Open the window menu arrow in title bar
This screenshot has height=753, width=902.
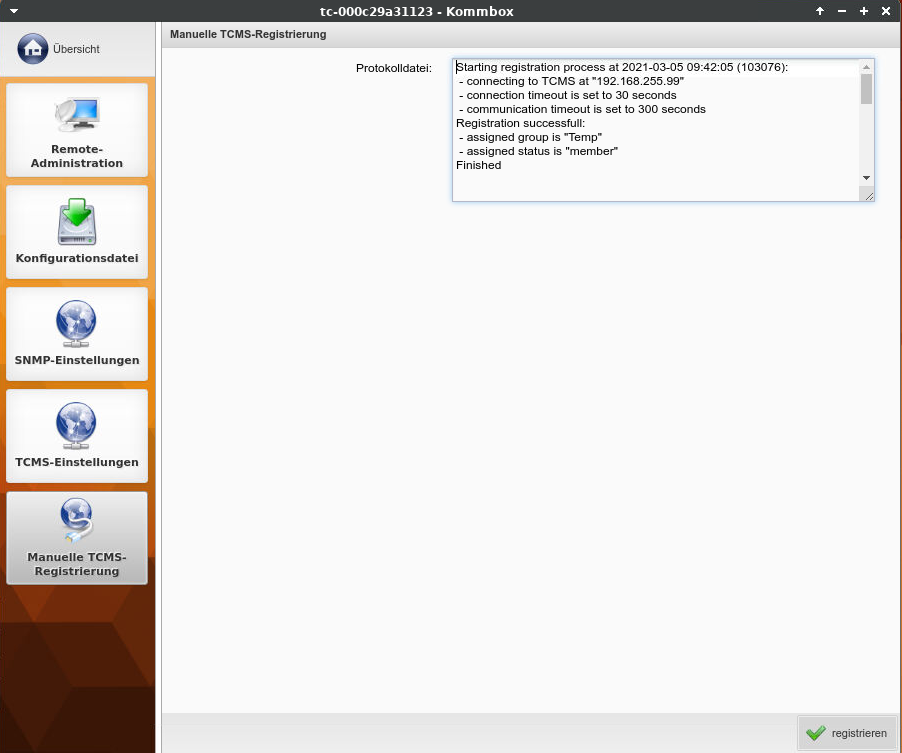pyautogui.click(x=14, y=10)
